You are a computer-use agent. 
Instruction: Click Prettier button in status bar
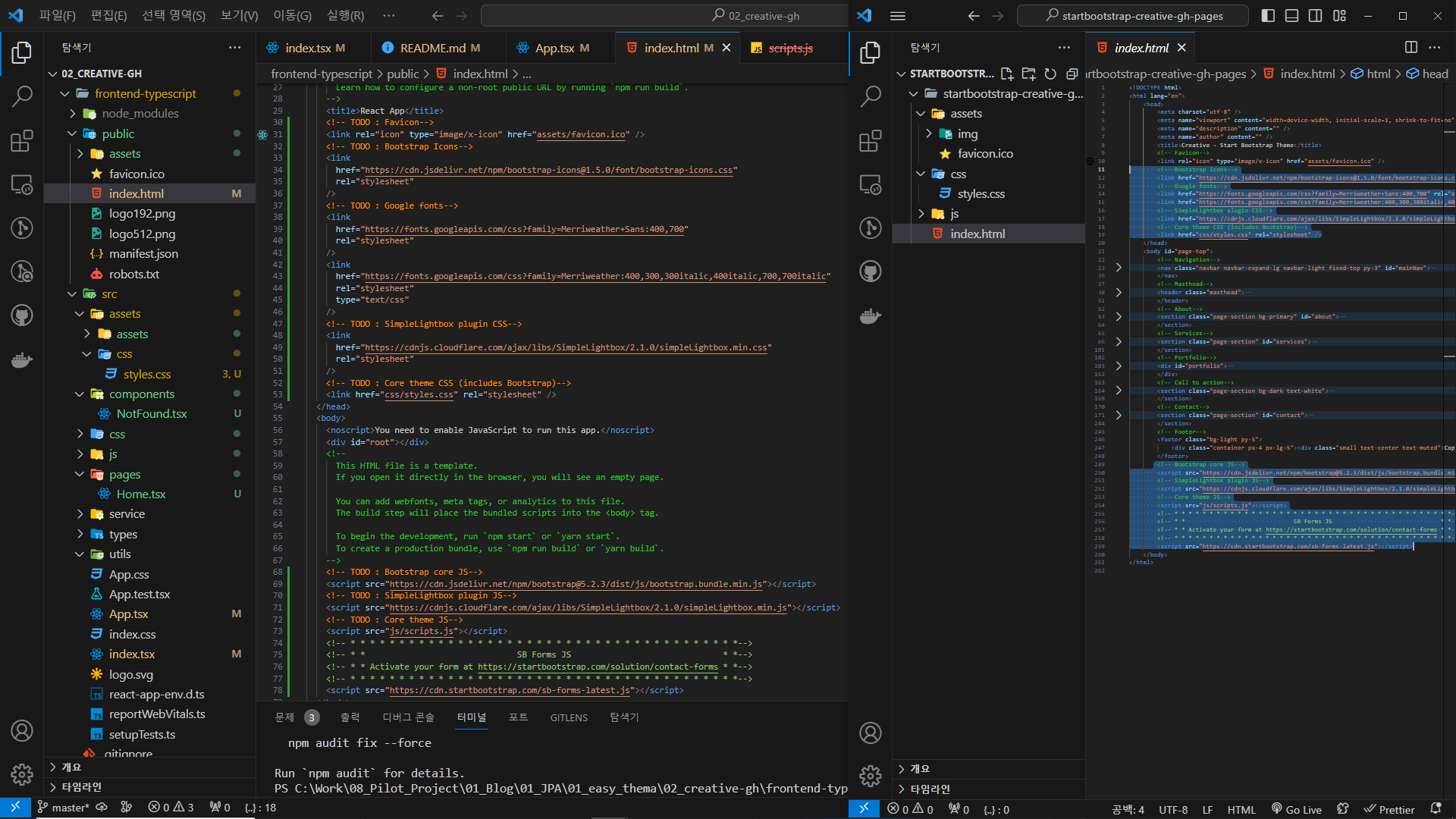1389,809
